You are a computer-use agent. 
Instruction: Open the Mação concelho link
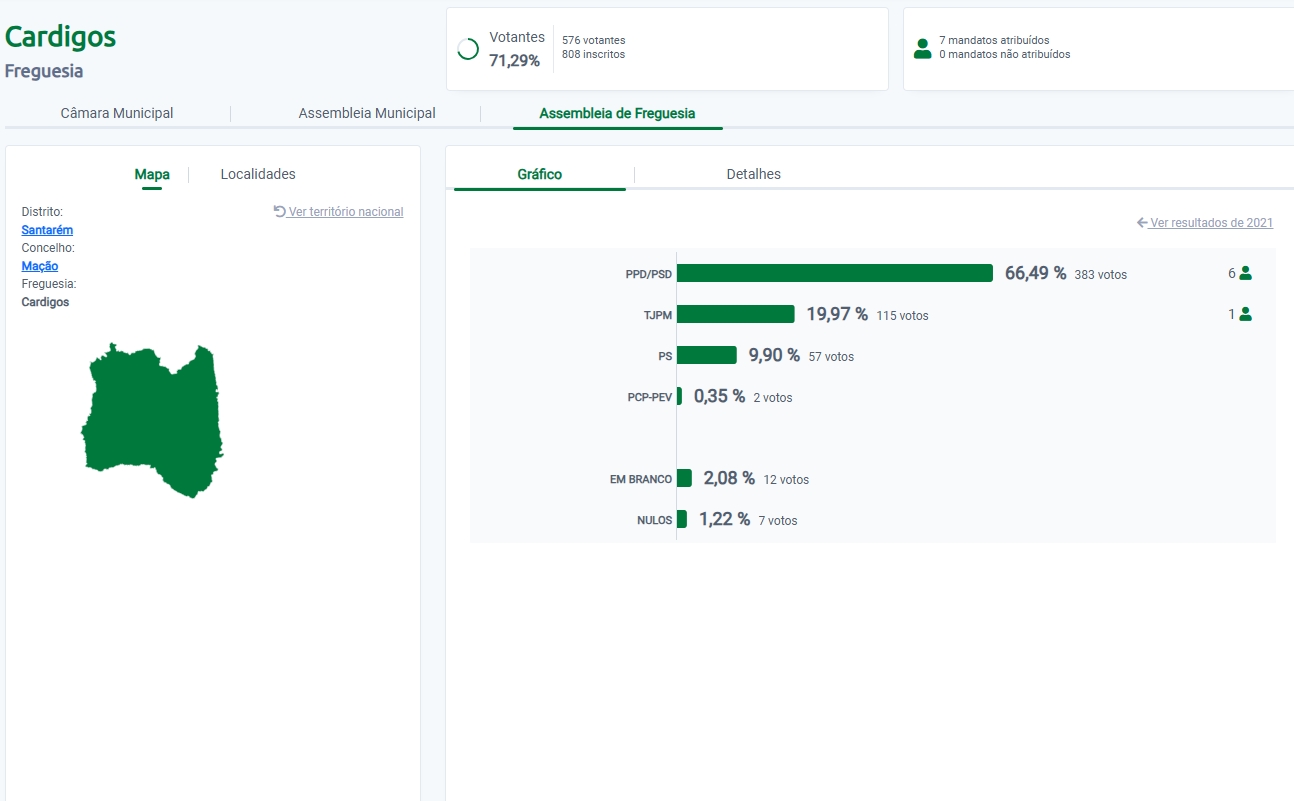[40, 266]
